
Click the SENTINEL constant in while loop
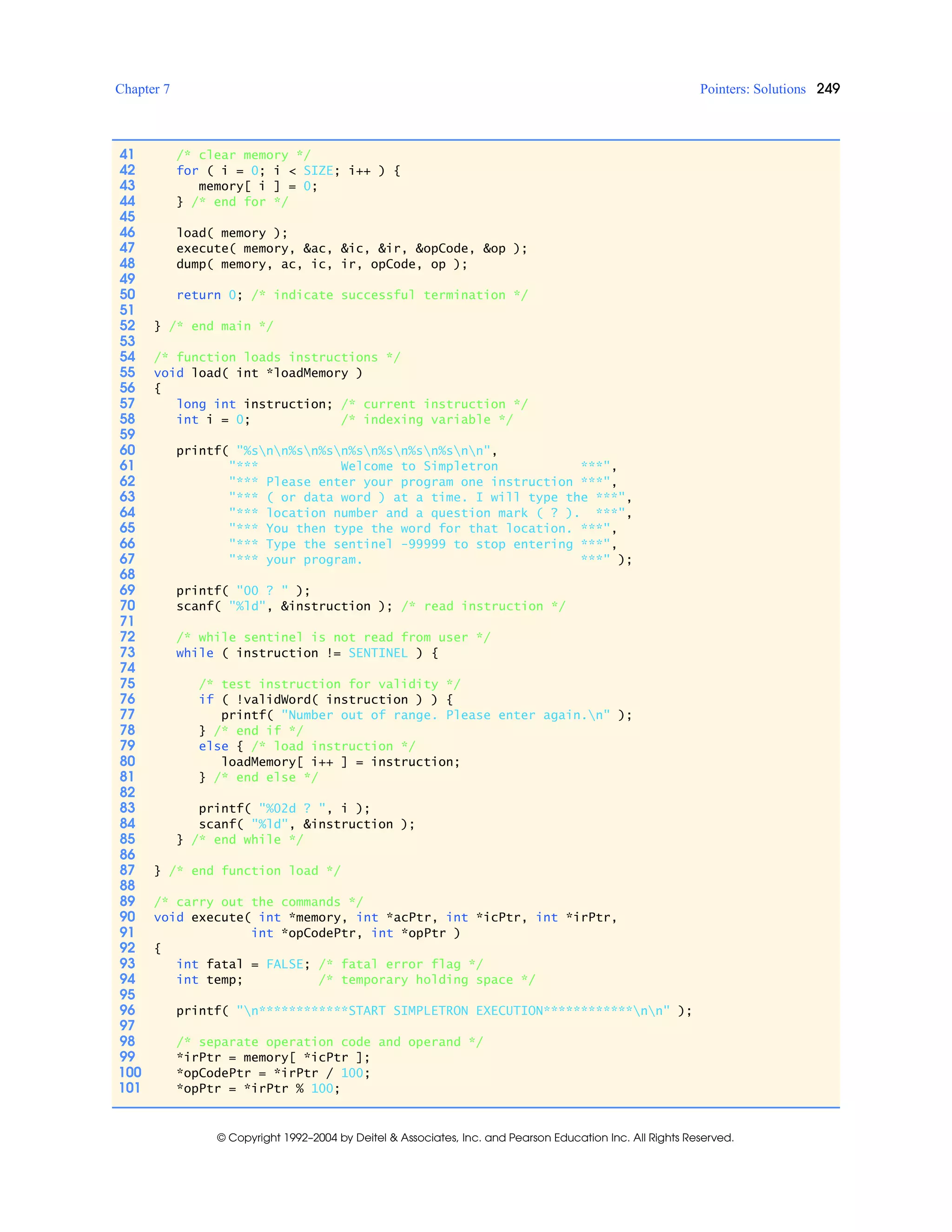(378, 653)
